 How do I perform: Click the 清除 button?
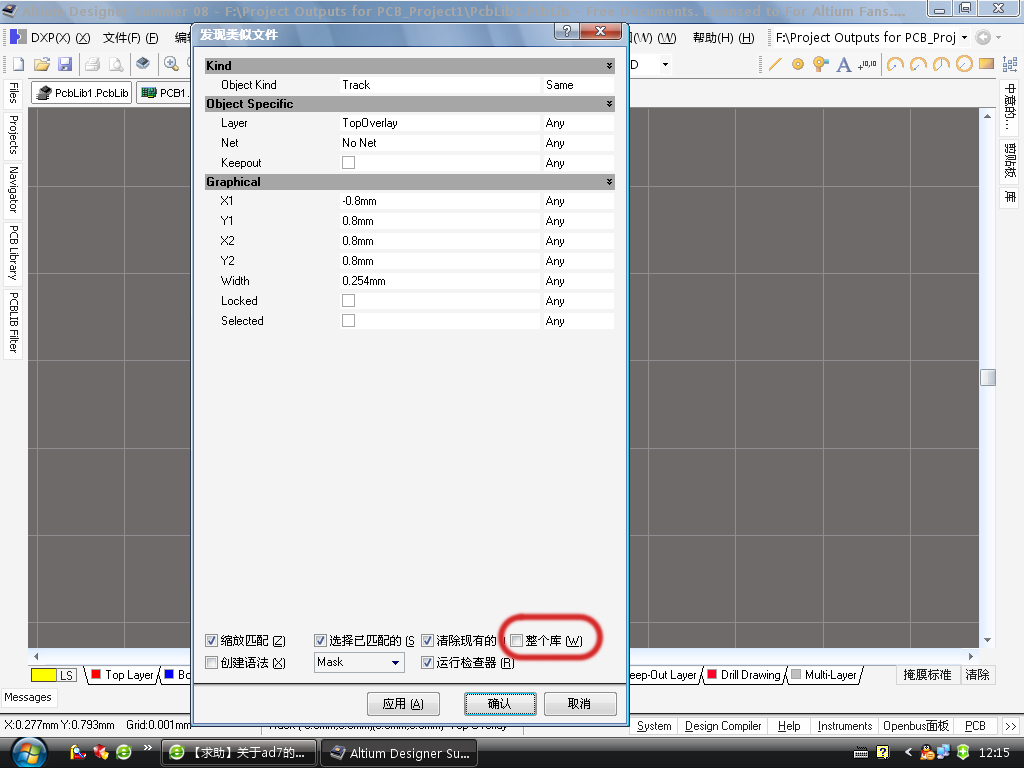pyautogui.click(x=978, y=675)
